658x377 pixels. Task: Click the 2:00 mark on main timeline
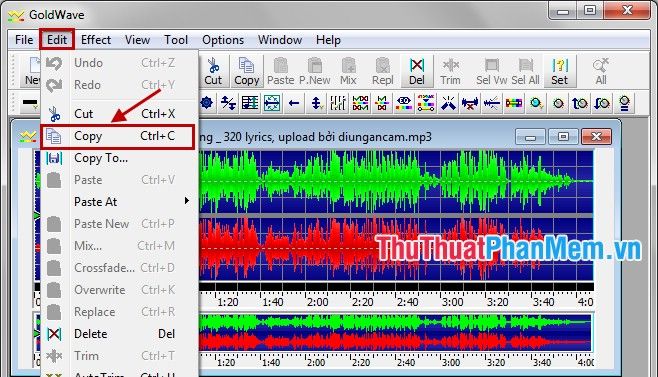click(x=317, y=302)
